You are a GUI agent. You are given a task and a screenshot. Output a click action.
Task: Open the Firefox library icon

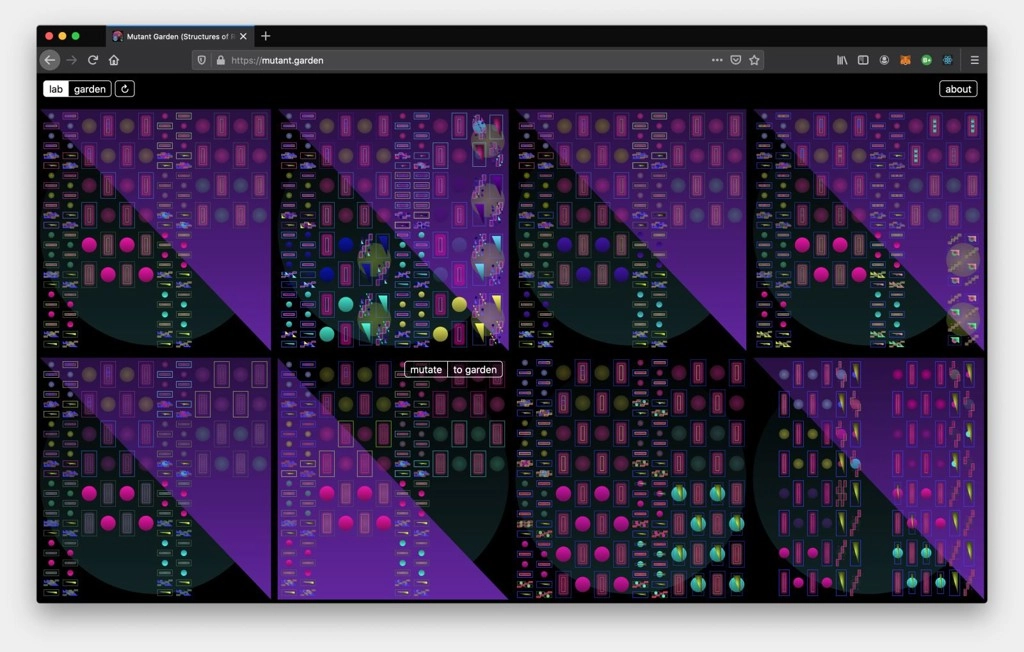click(x=842, y=60)
